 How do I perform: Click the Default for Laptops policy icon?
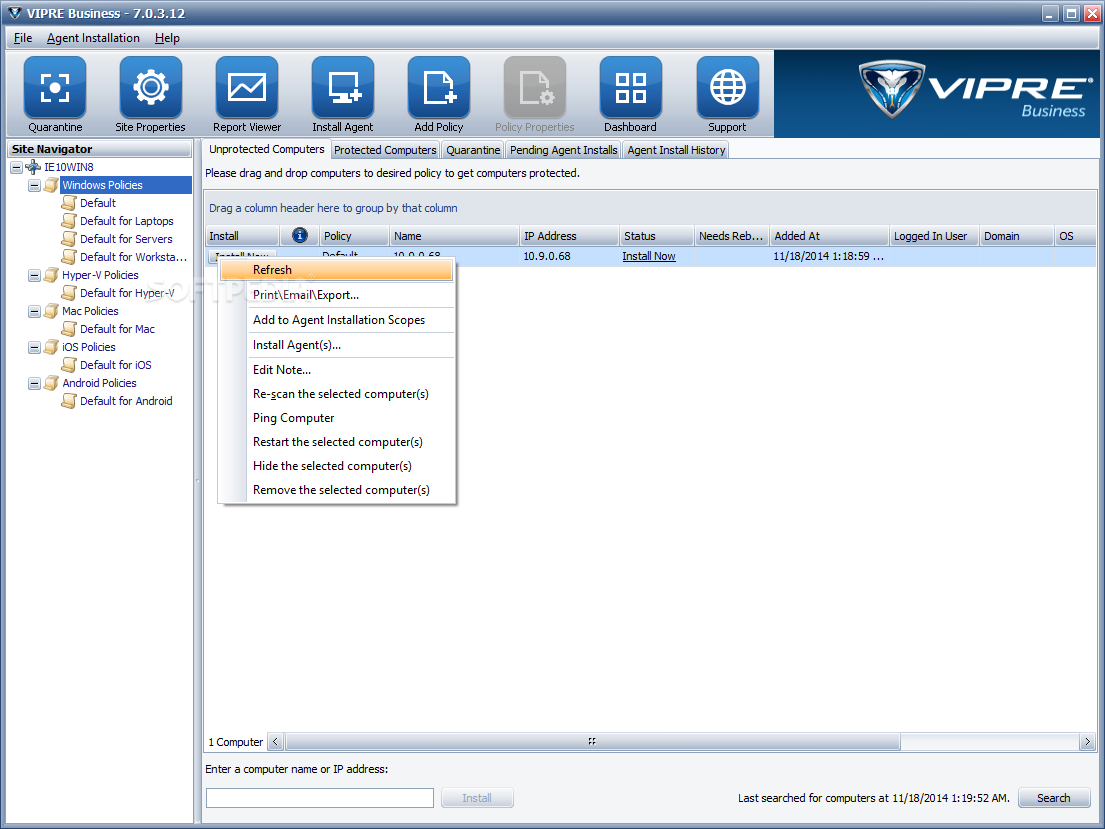(68, 221)
